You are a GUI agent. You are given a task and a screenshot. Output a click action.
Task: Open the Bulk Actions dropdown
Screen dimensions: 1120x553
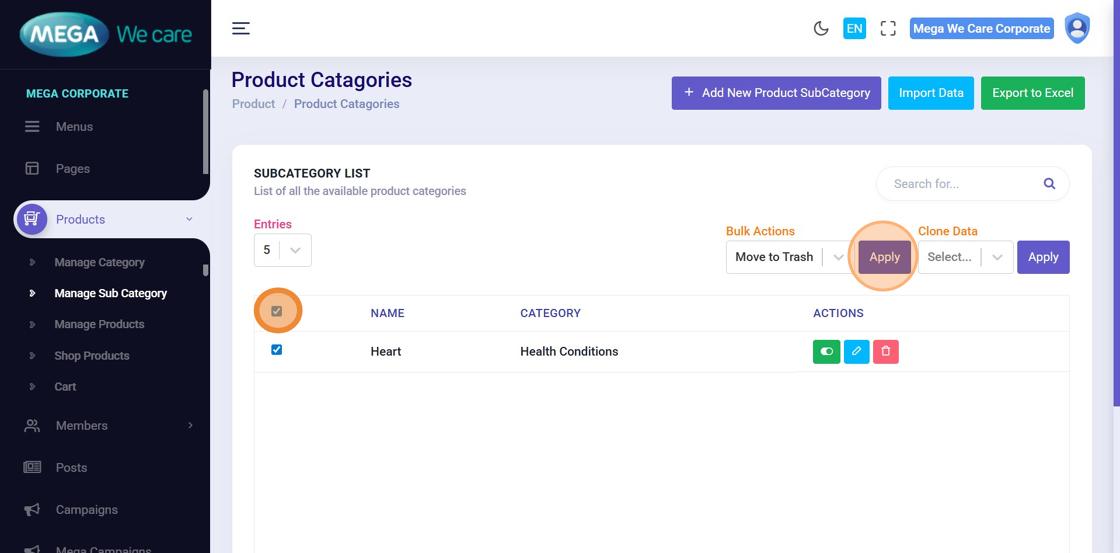[x=787, y=257]
